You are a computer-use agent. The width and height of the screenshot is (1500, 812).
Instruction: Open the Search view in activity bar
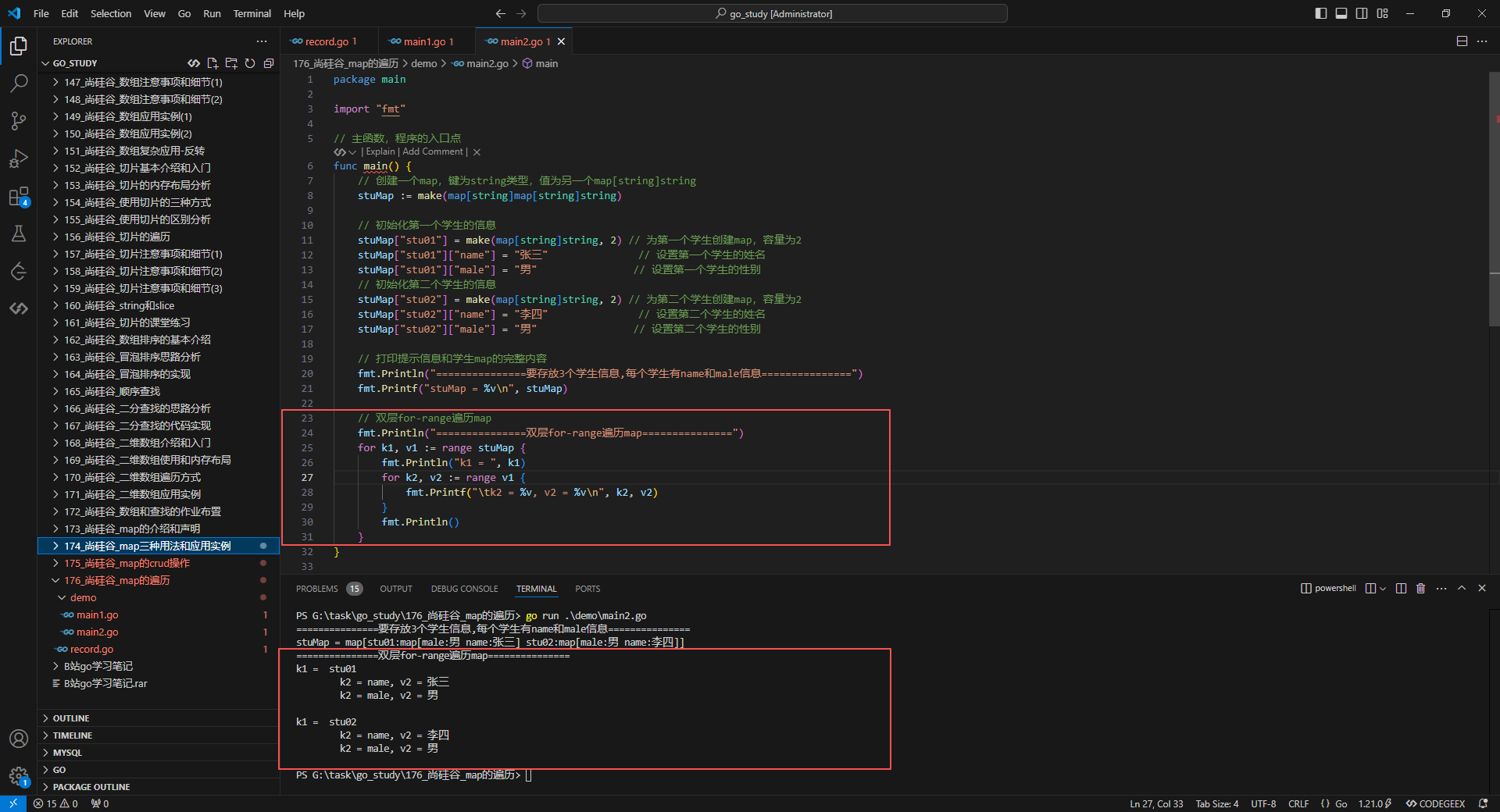pyautogui.click(x=19, y=83)
